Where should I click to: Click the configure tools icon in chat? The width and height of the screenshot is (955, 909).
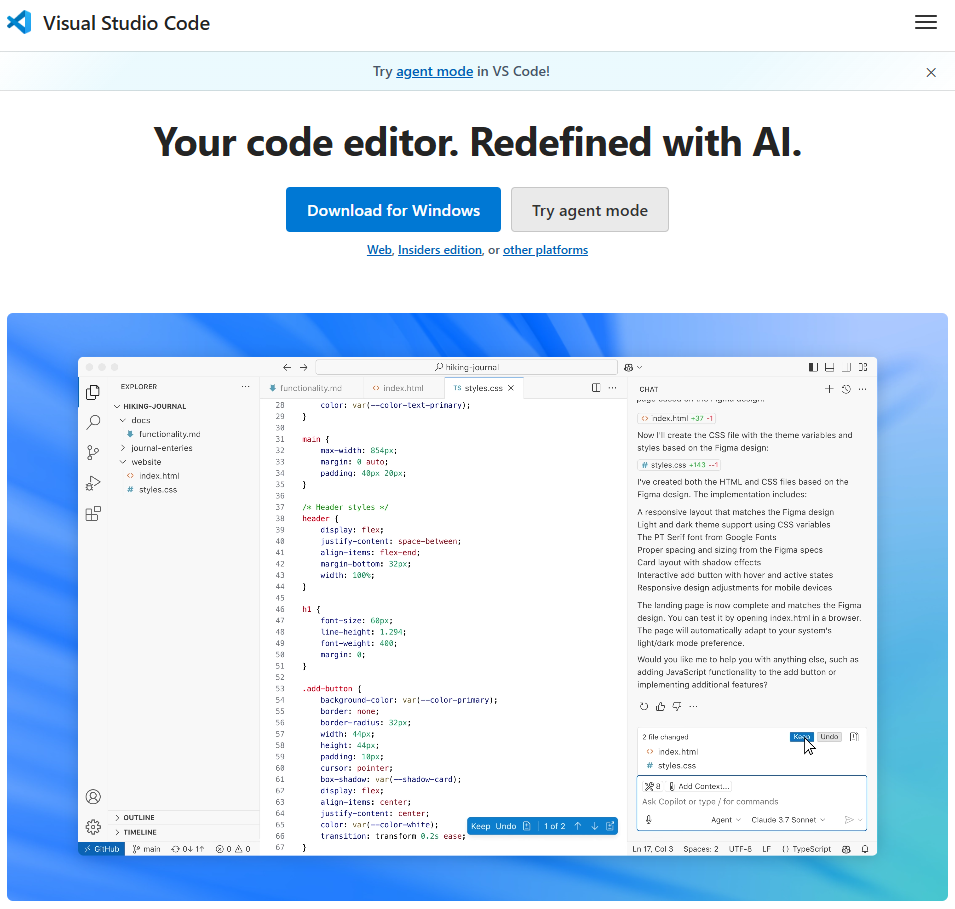(652, 787)
